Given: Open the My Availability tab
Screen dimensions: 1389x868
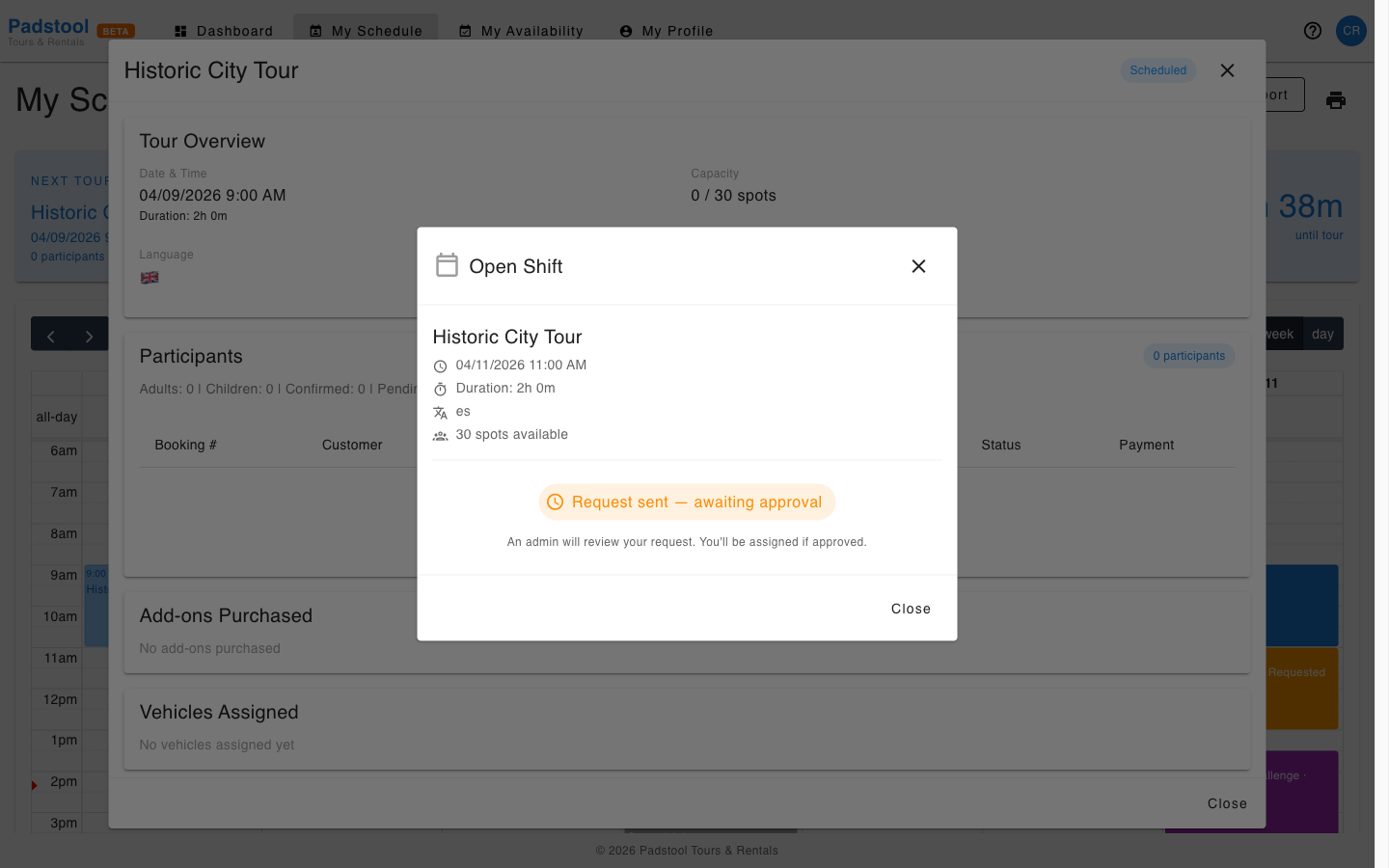Looking at the screenshot, I should click(521, 31).
